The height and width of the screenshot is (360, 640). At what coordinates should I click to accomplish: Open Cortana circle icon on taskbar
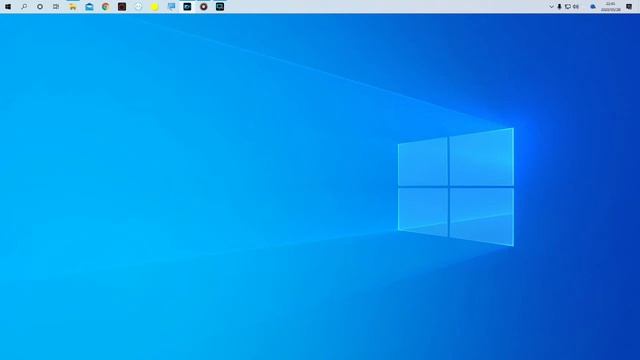click(x=40, y=7)
